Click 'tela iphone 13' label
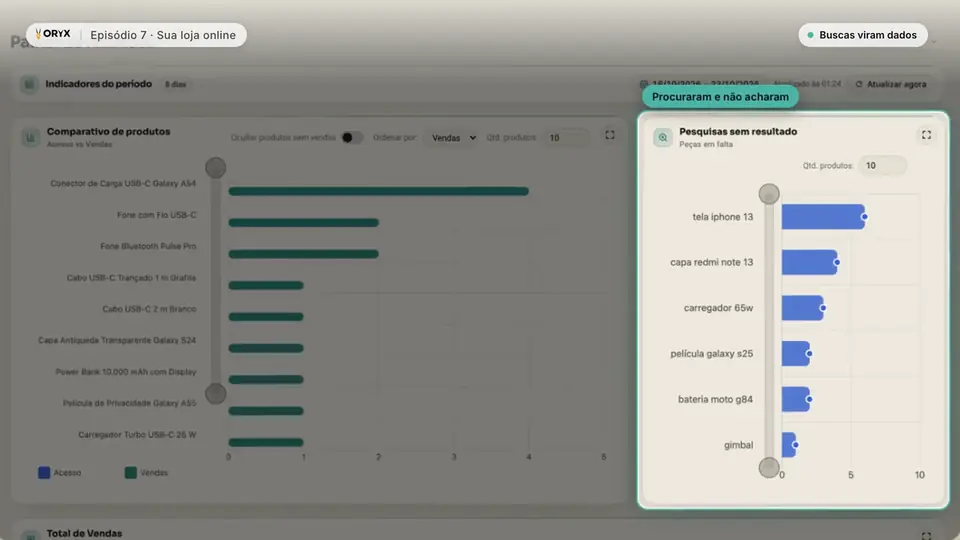 click(722, 217)
